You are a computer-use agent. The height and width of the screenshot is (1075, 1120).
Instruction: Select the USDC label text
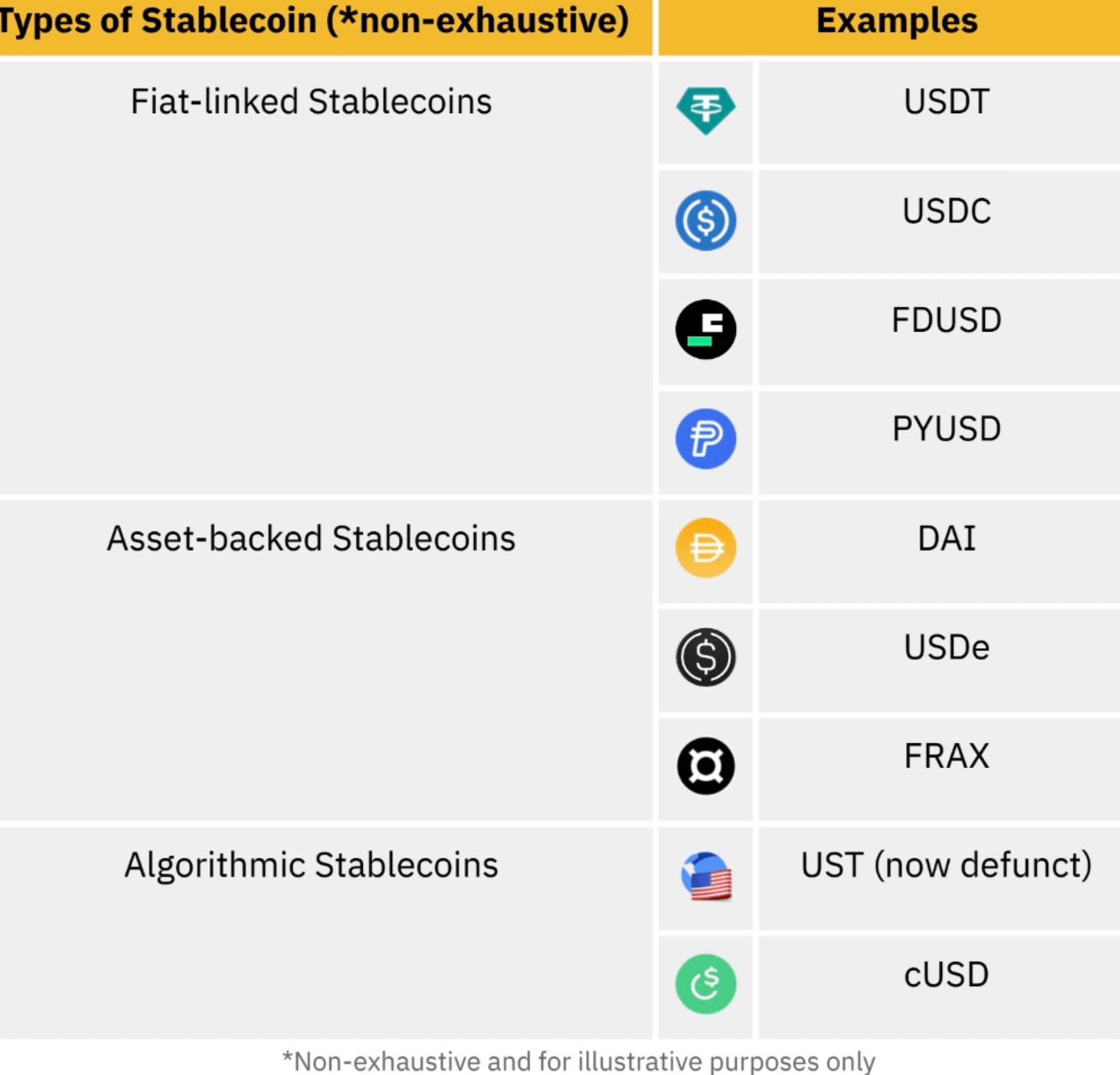[x=946, y=211]
